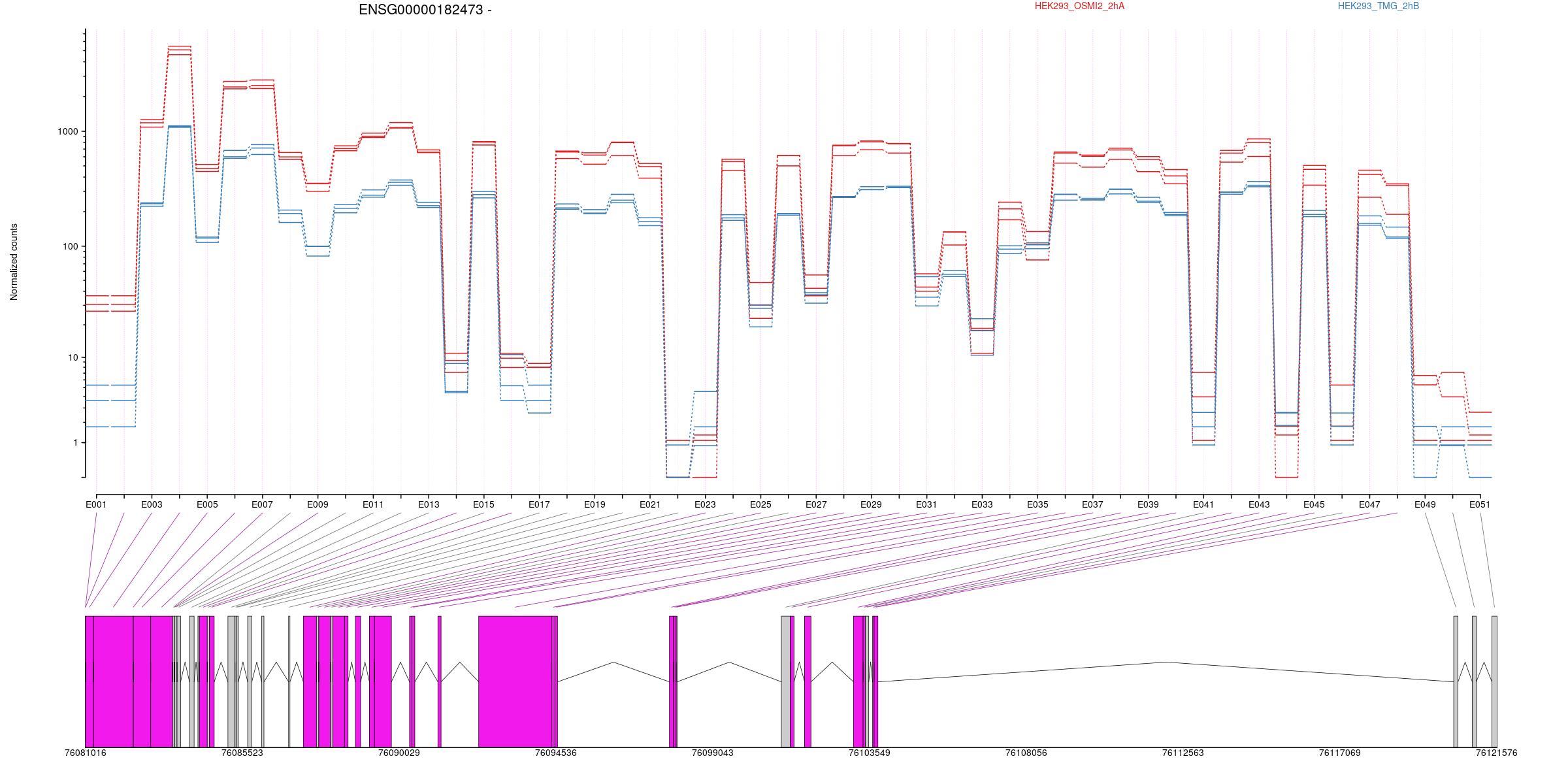Click the HEK293_OSMI2_2hA legend label
The width and height of the screenshot is (1568, 784).
click(x=1079, y=6)
